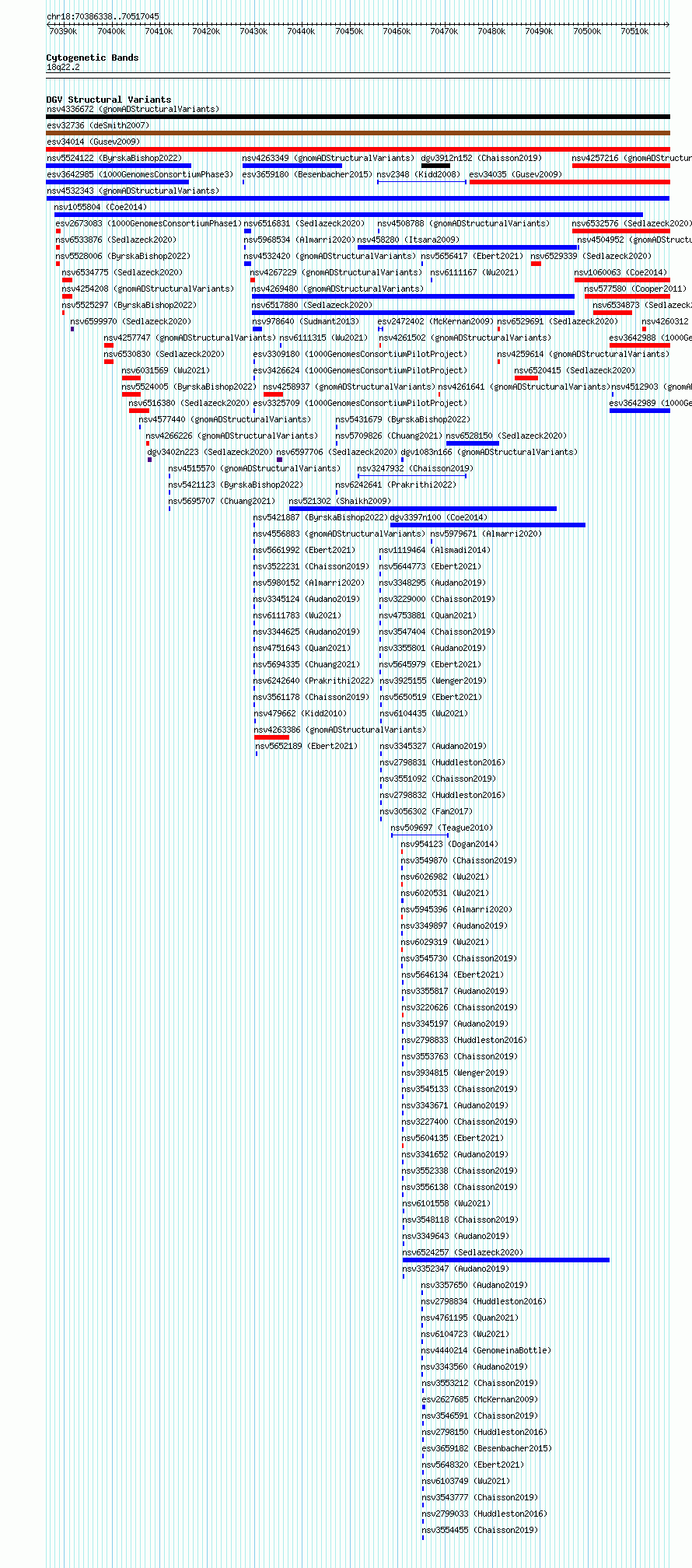Open nsv6516831 (Sedlazeck2020) variant
692x1568 pixels.
pos(304,223)
